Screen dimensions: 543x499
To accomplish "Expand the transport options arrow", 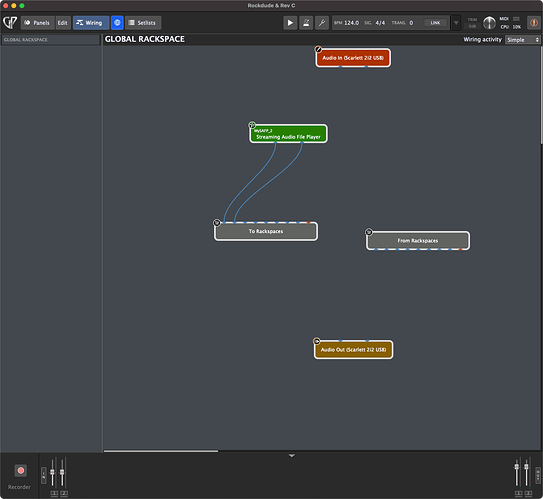I will point(456,23).
